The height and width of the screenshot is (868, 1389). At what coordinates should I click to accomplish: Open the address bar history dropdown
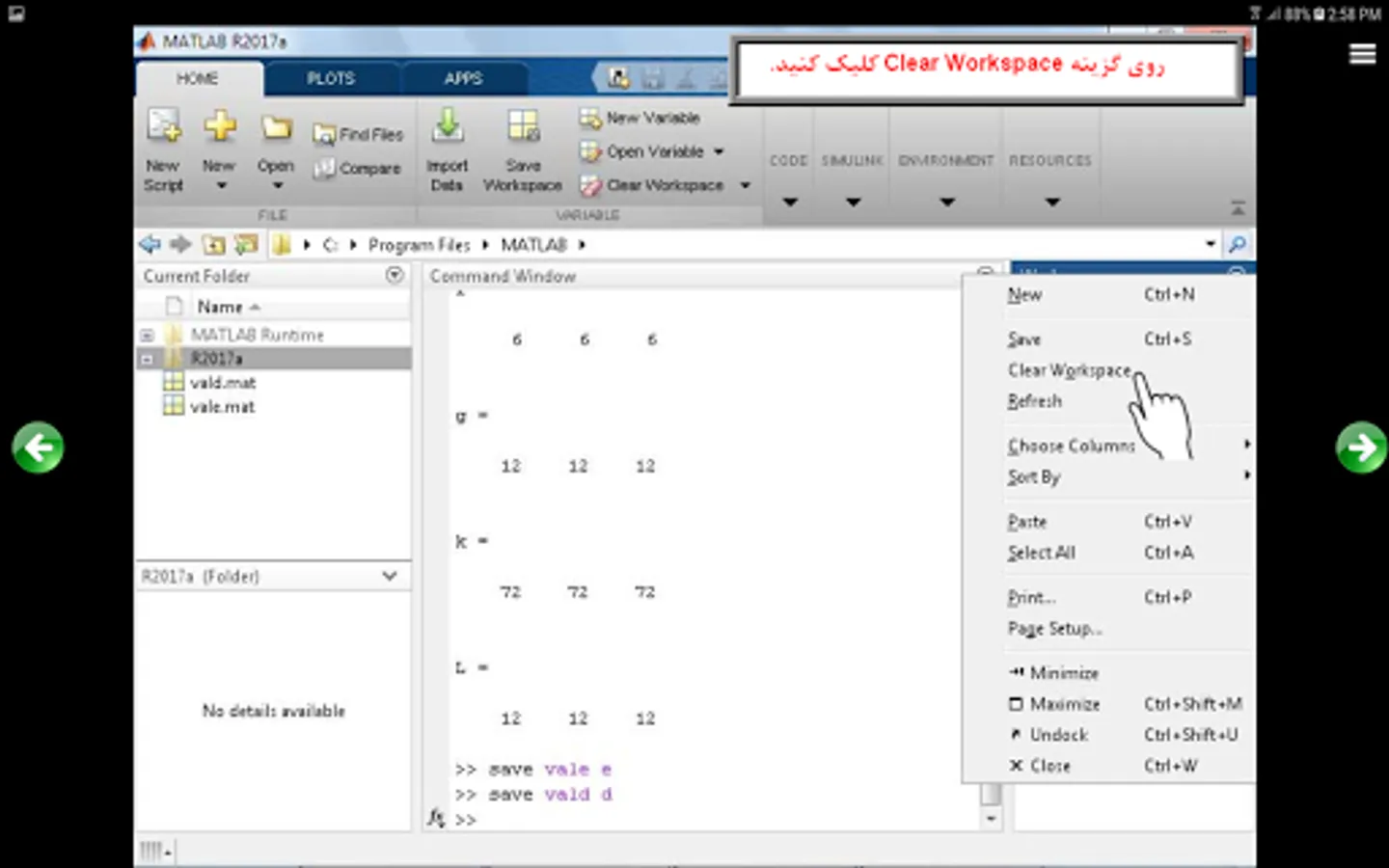(x=1211, y=244)
